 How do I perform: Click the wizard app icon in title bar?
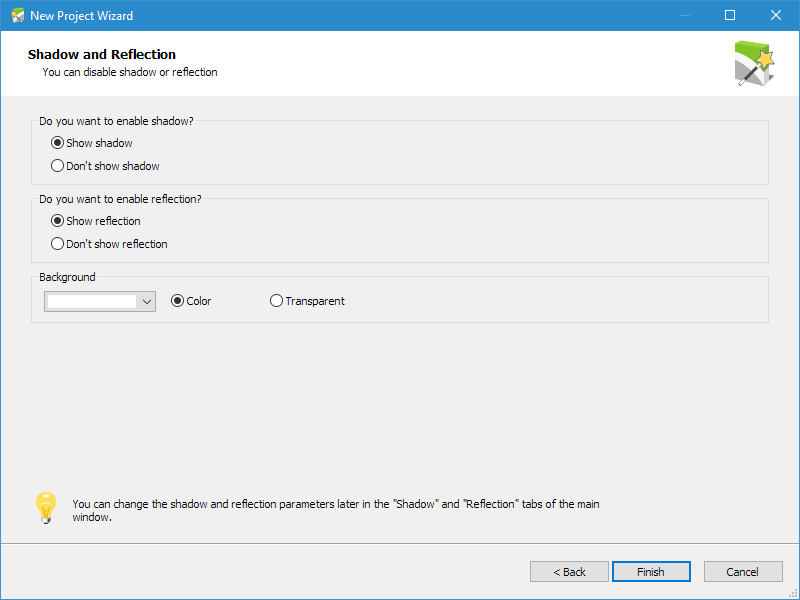click(x=17, y=15)
